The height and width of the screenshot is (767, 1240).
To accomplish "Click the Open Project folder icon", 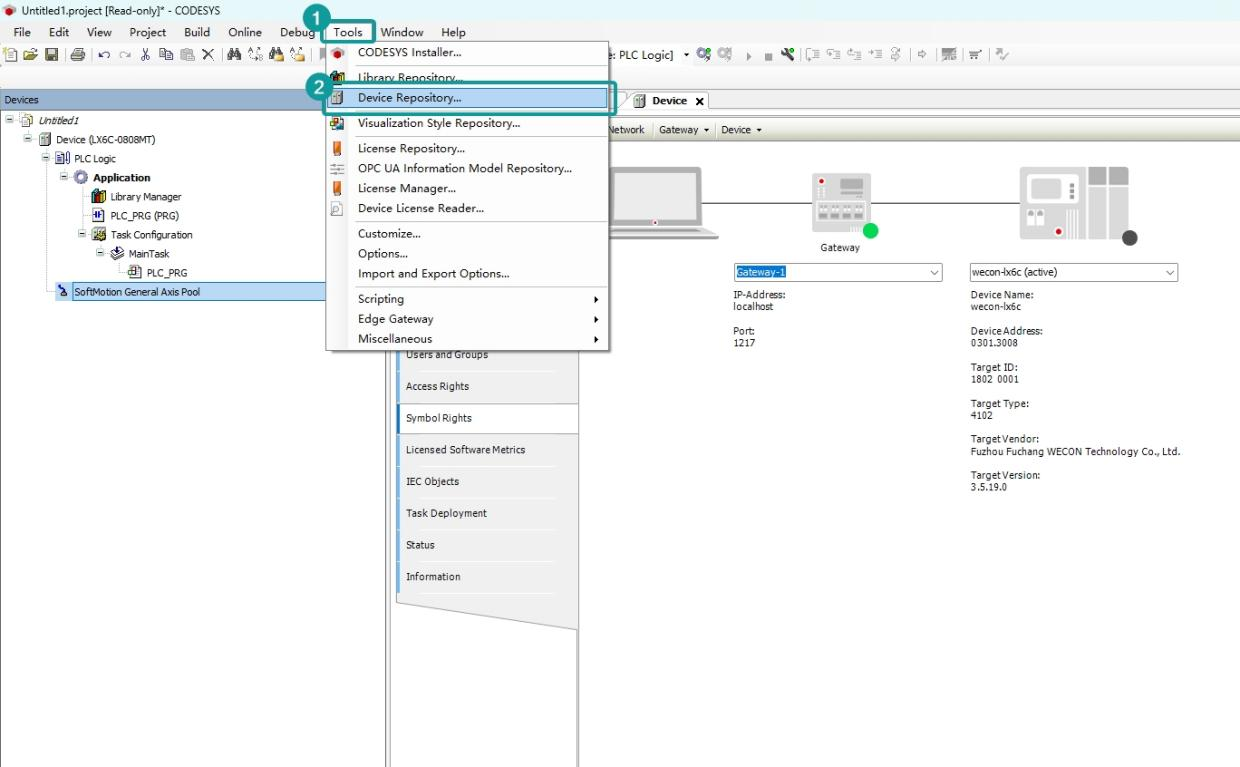I will point(31,55).
